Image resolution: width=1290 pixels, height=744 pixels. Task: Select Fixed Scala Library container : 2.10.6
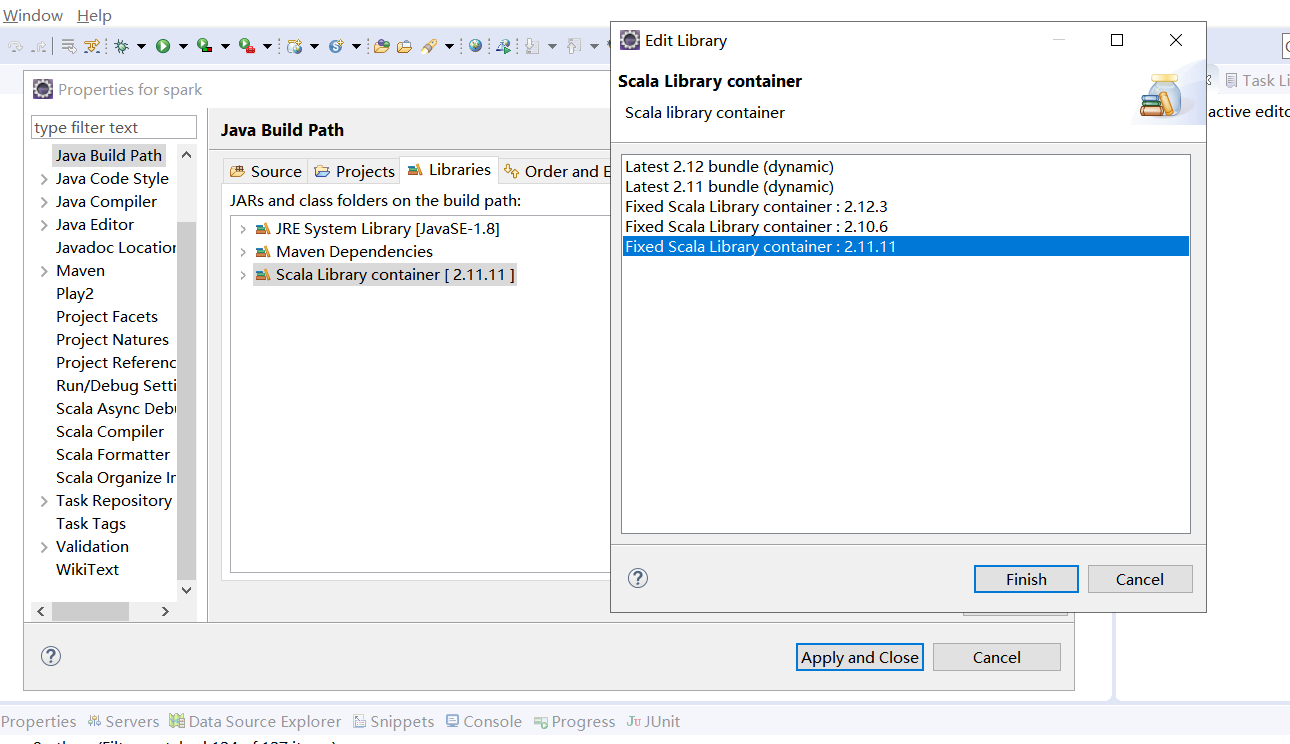click(906, 227)
